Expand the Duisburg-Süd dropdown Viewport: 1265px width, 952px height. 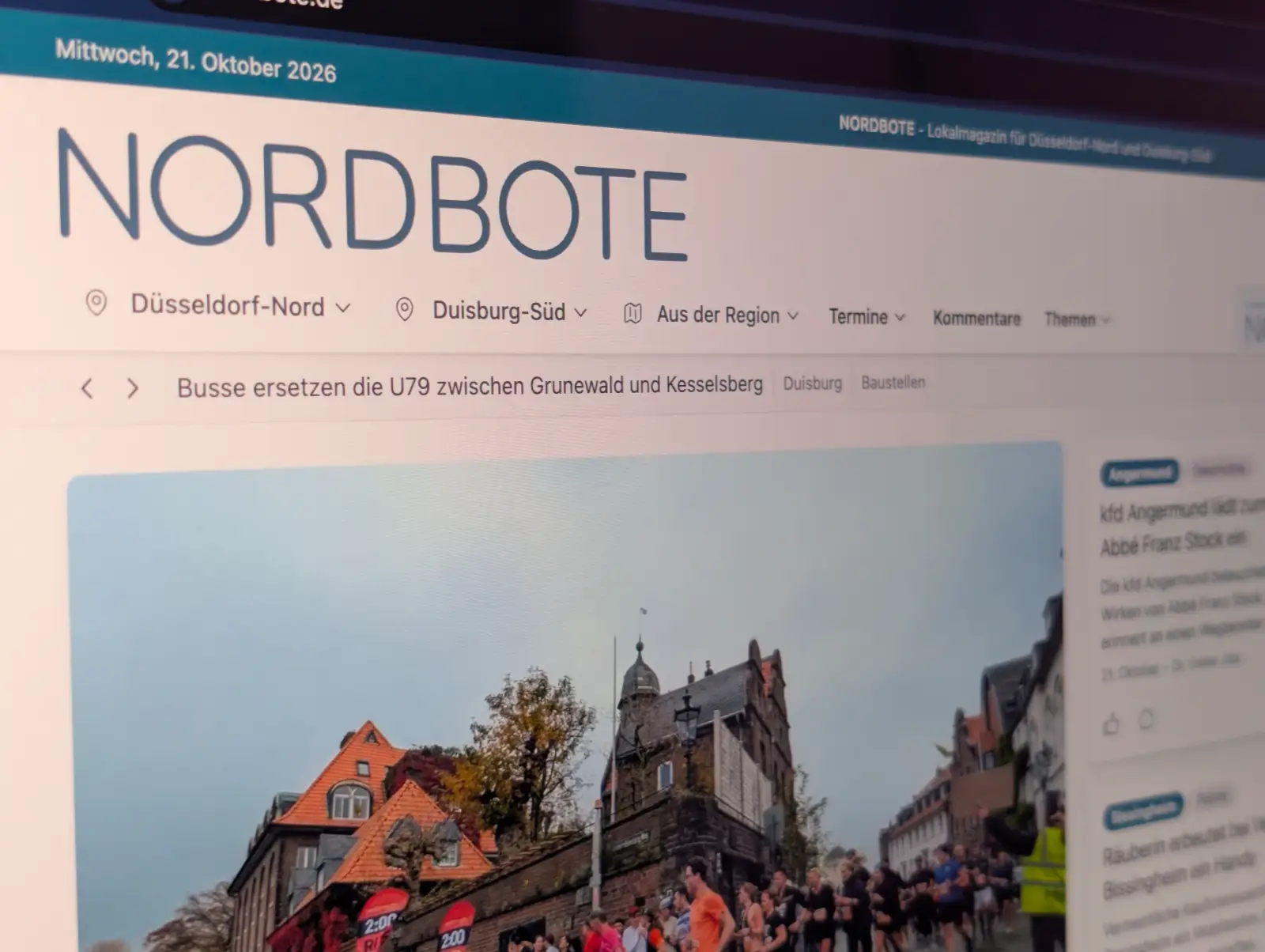(509, 312)
